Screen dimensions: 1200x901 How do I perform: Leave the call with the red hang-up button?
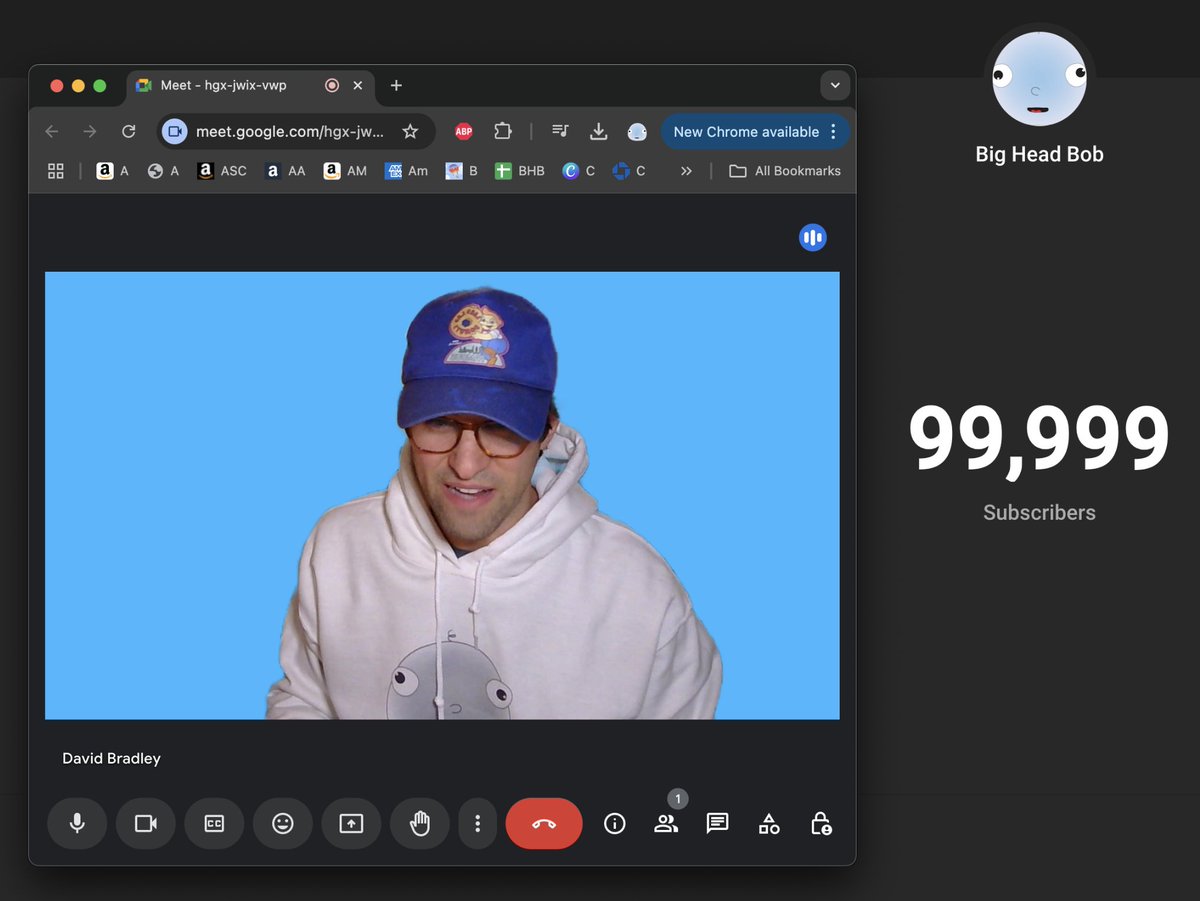click(544, 823)
